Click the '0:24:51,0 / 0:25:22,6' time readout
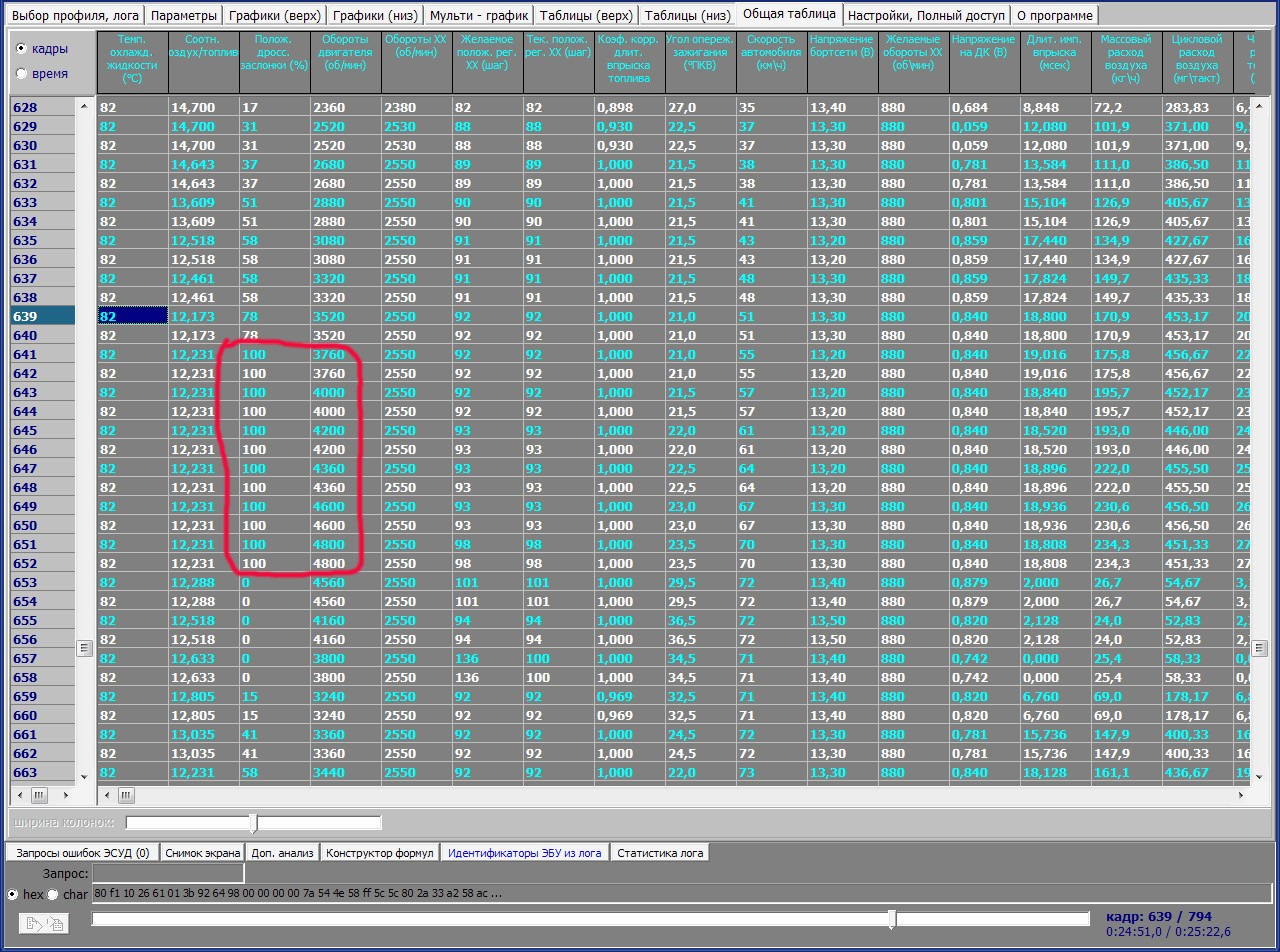This screenshot has height=952, width=1280. 1168,932
